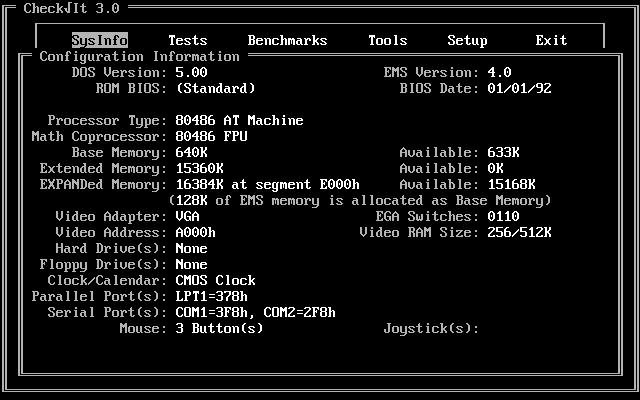Click the Mouse value '3 Button(s)'
This screenshot has width=640, height=400.
point(220,328)
